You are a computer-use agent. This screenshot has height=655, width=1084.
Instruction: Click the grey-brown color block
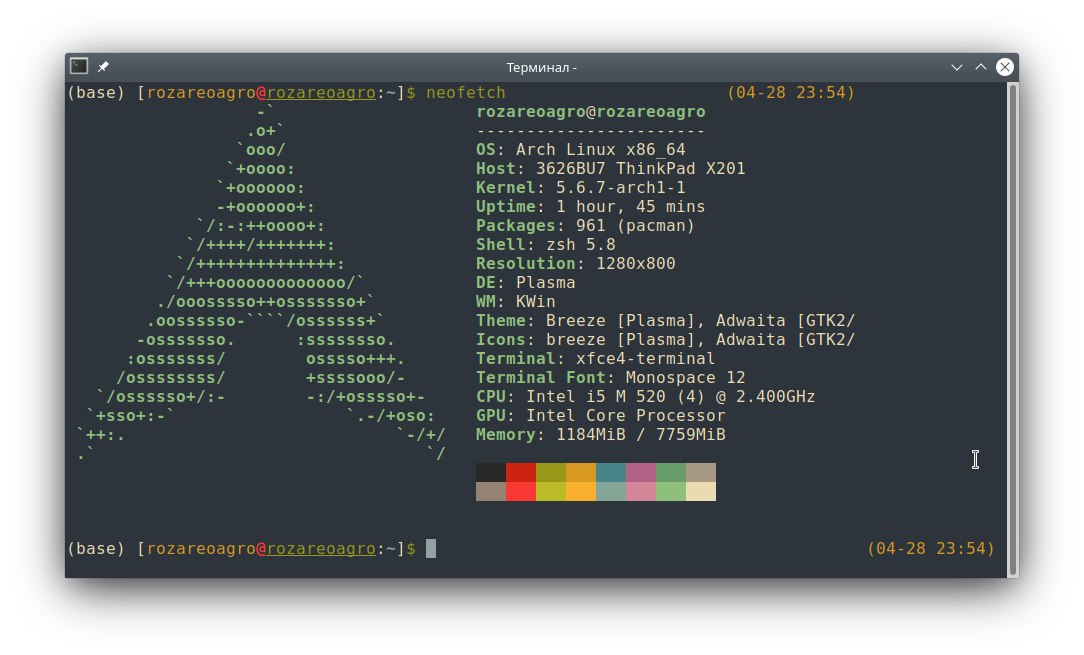click(491, 491)
